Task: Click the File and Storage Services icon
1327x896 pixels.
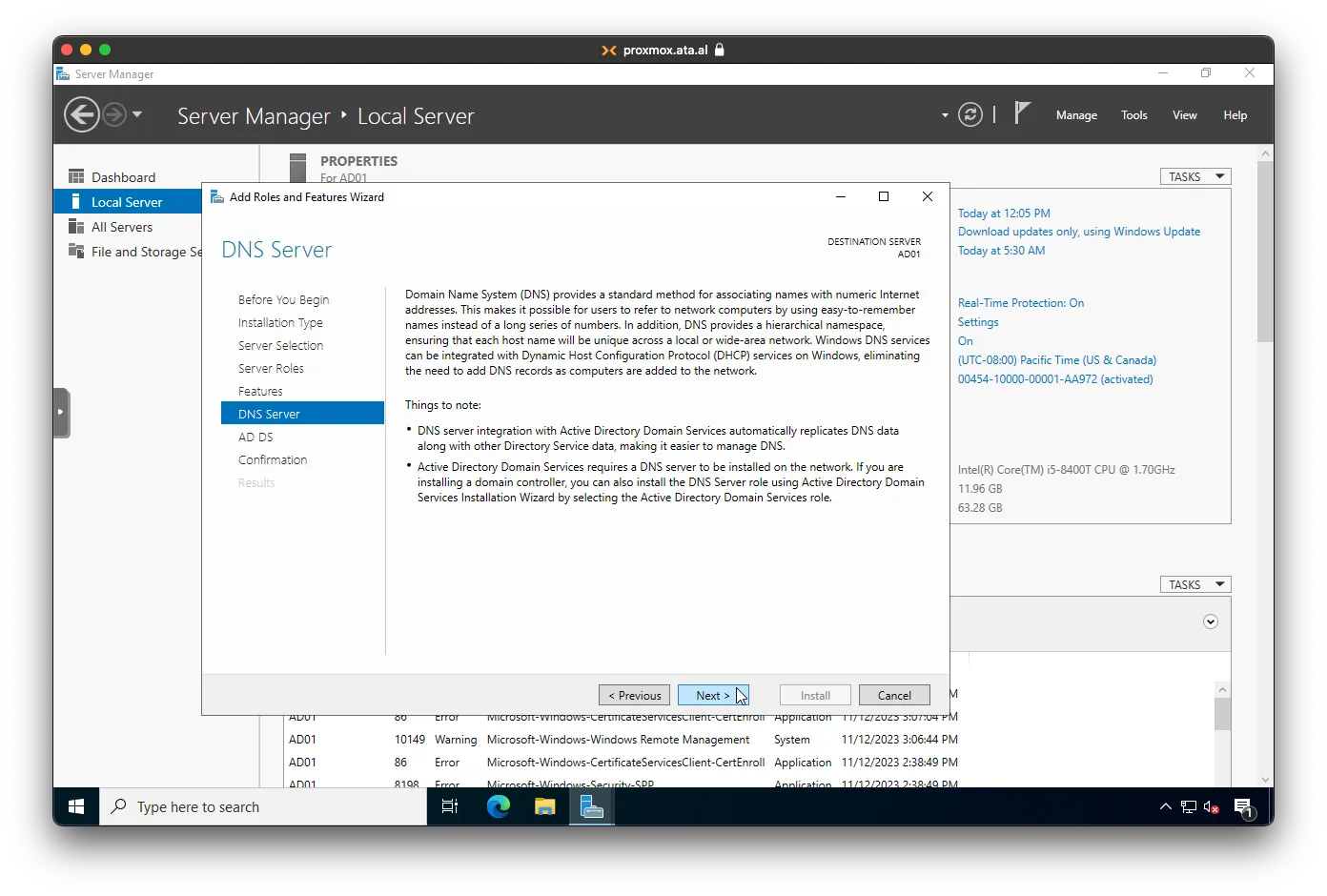Action: point(76,251)
